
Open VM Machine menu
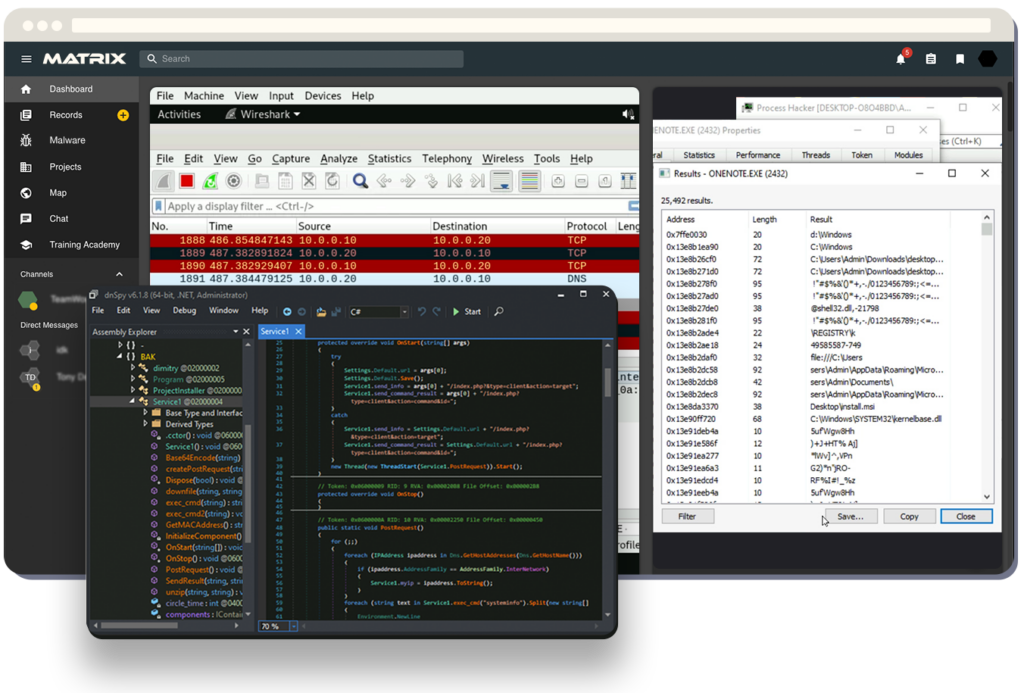click(x=204, y=96)
